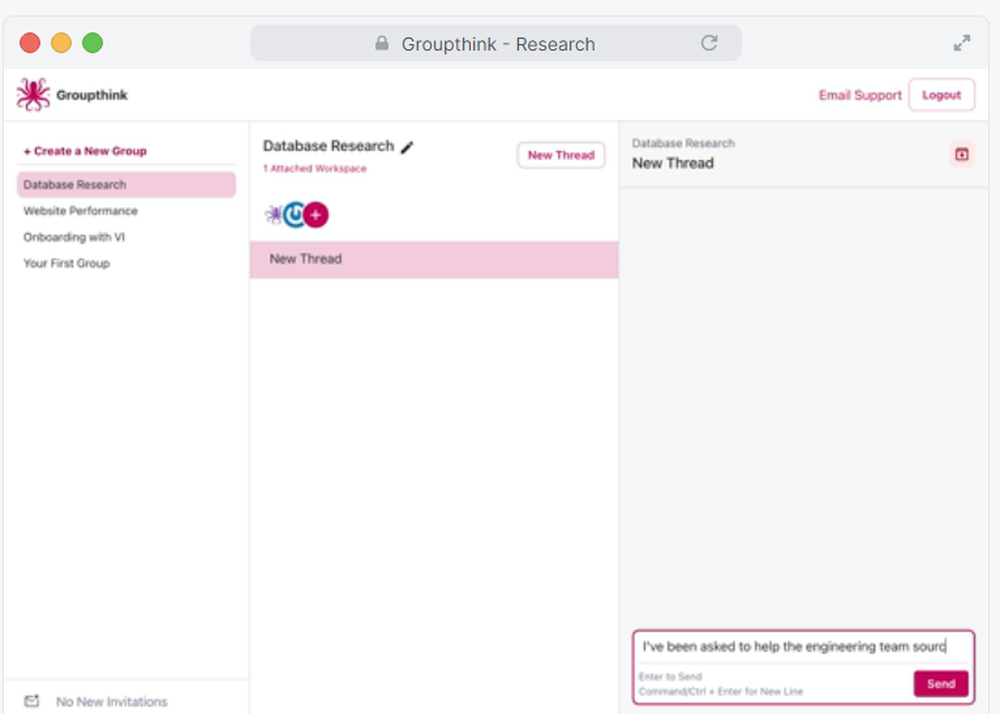Viewport: 1000px width, 714px height.
Task: Click the expand arrows in the window corner
Action: tap(962, 43)
